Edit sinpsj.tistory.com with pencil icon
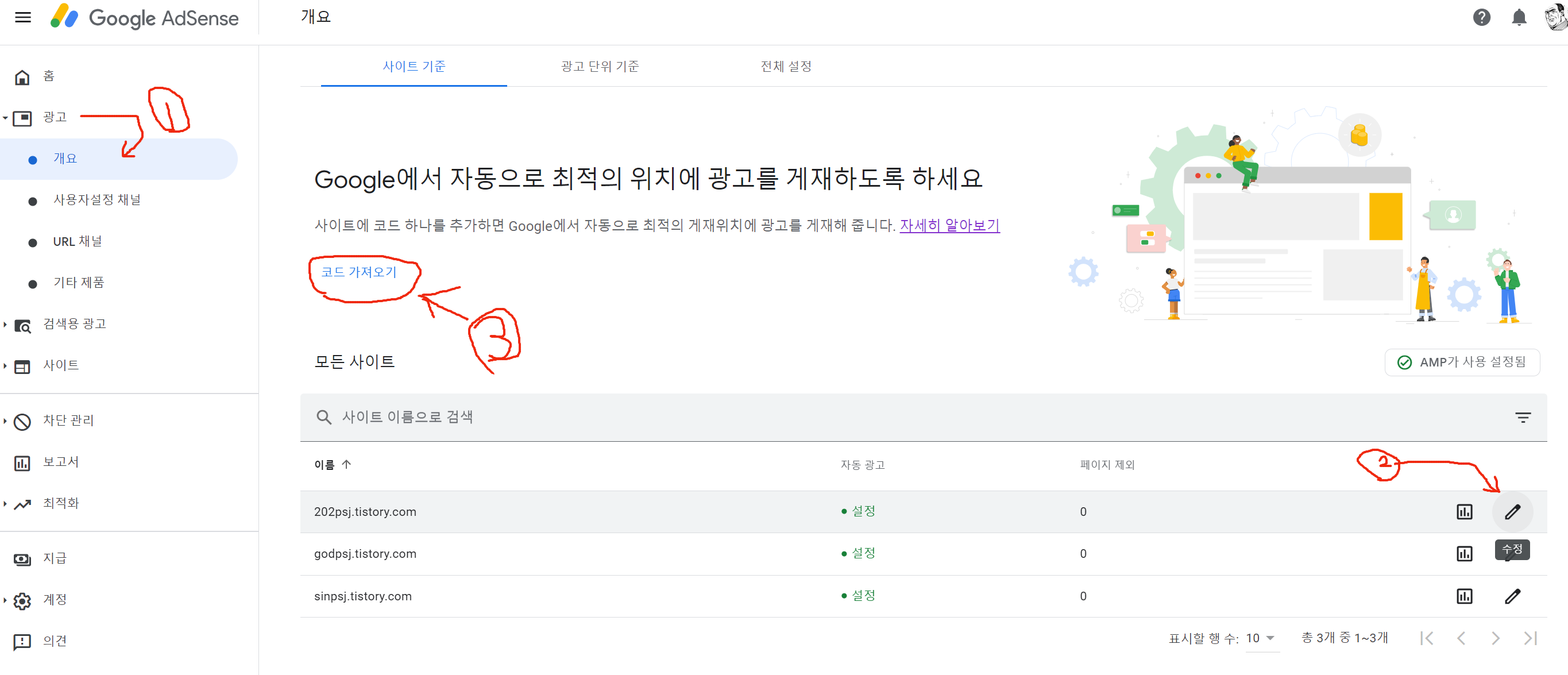Image resolution: width=1568 pixels, height=675 pixels. tap(1513, 597)
